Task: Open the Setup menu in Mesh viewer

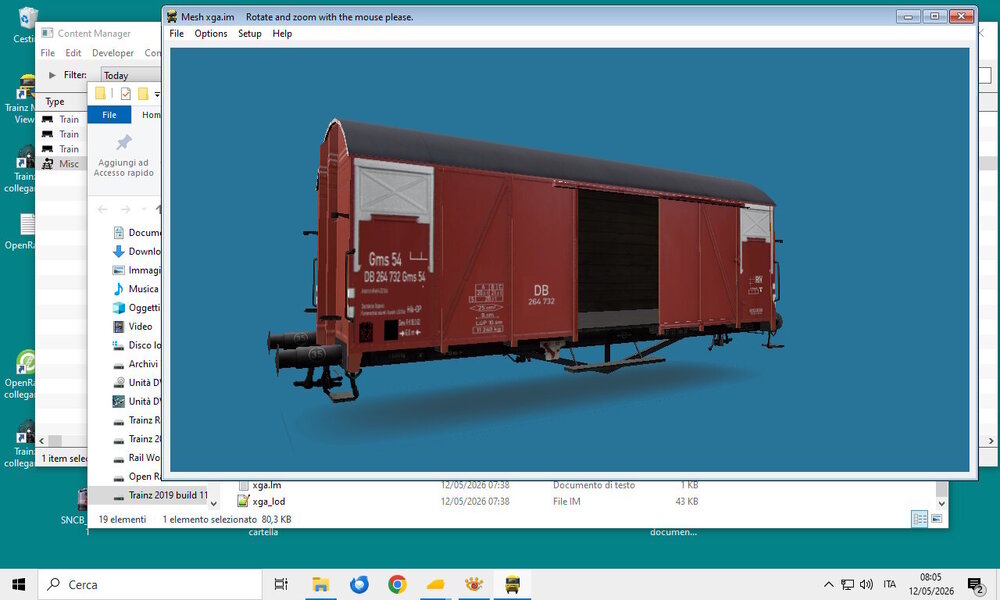Action: [249, 34]
